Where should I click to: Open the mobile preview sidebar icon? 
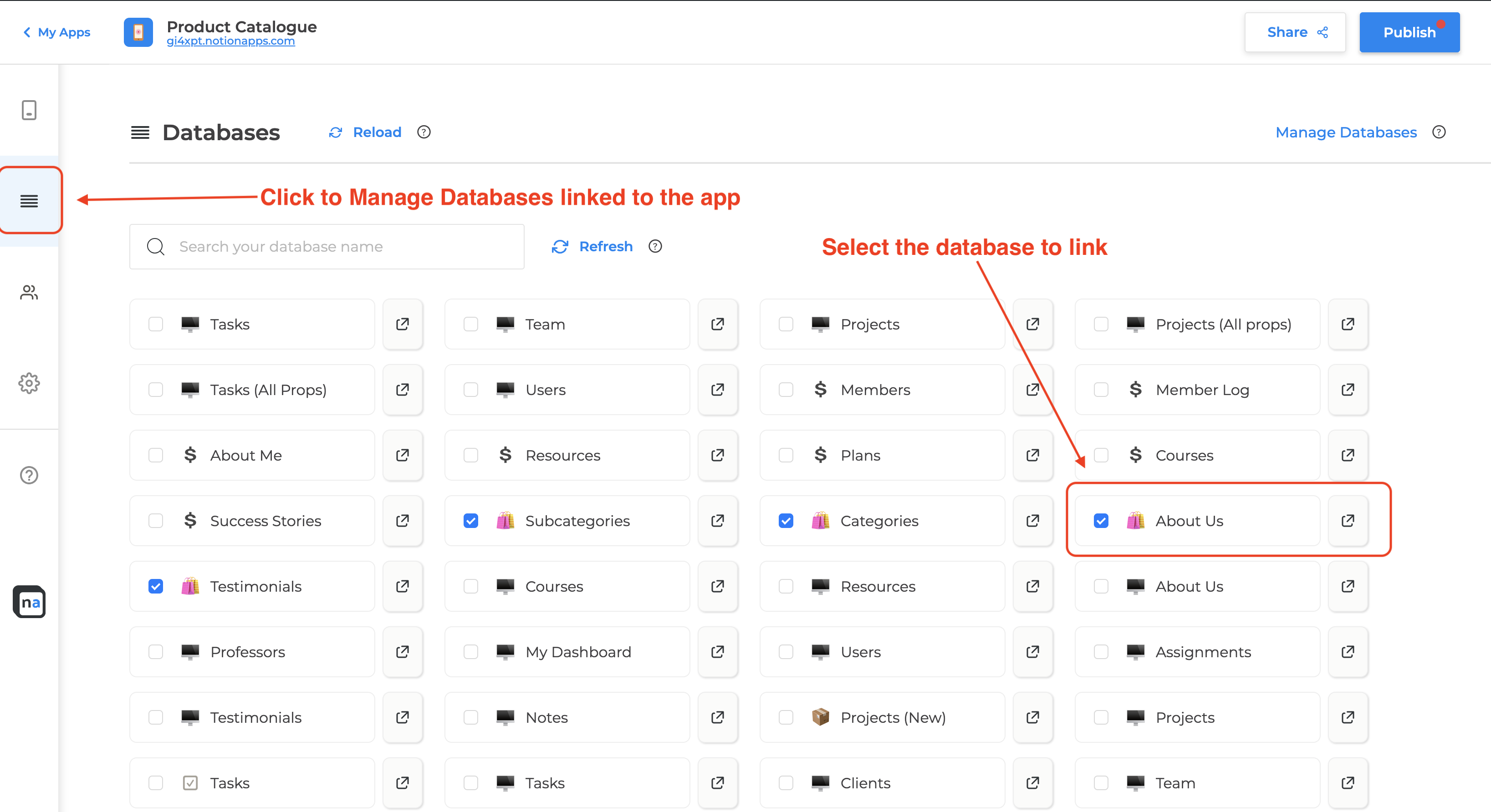tap(29, 110)
